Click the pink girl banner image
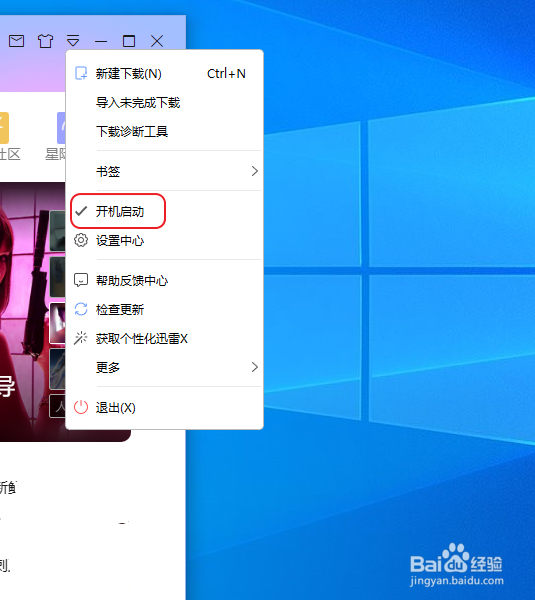535x600 pixels. point(33,312)
